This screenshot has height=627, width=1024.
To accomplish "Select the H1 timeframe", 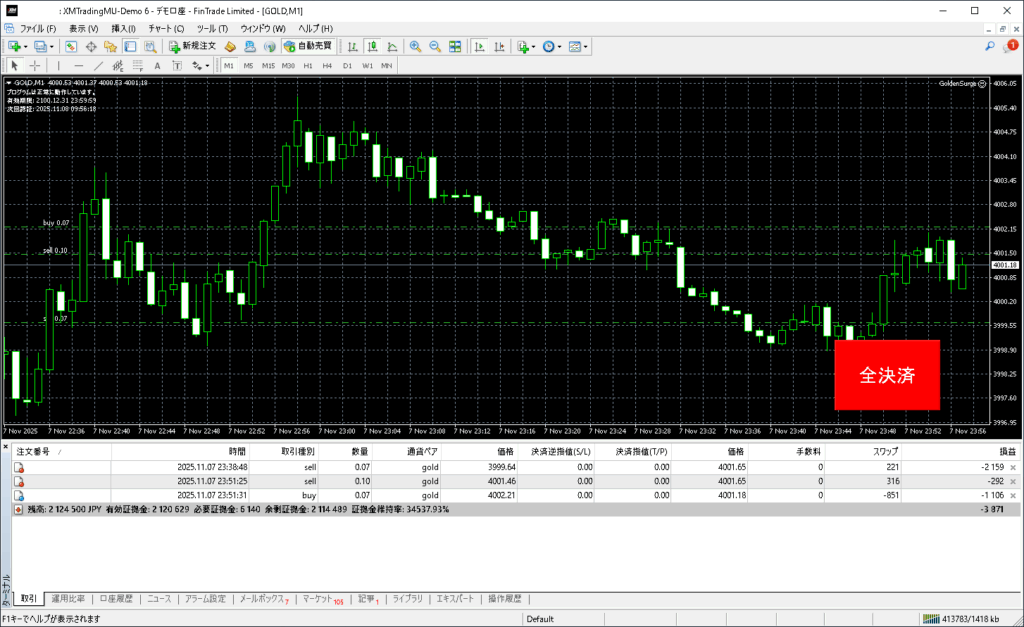I will click(x=308, y=65).
